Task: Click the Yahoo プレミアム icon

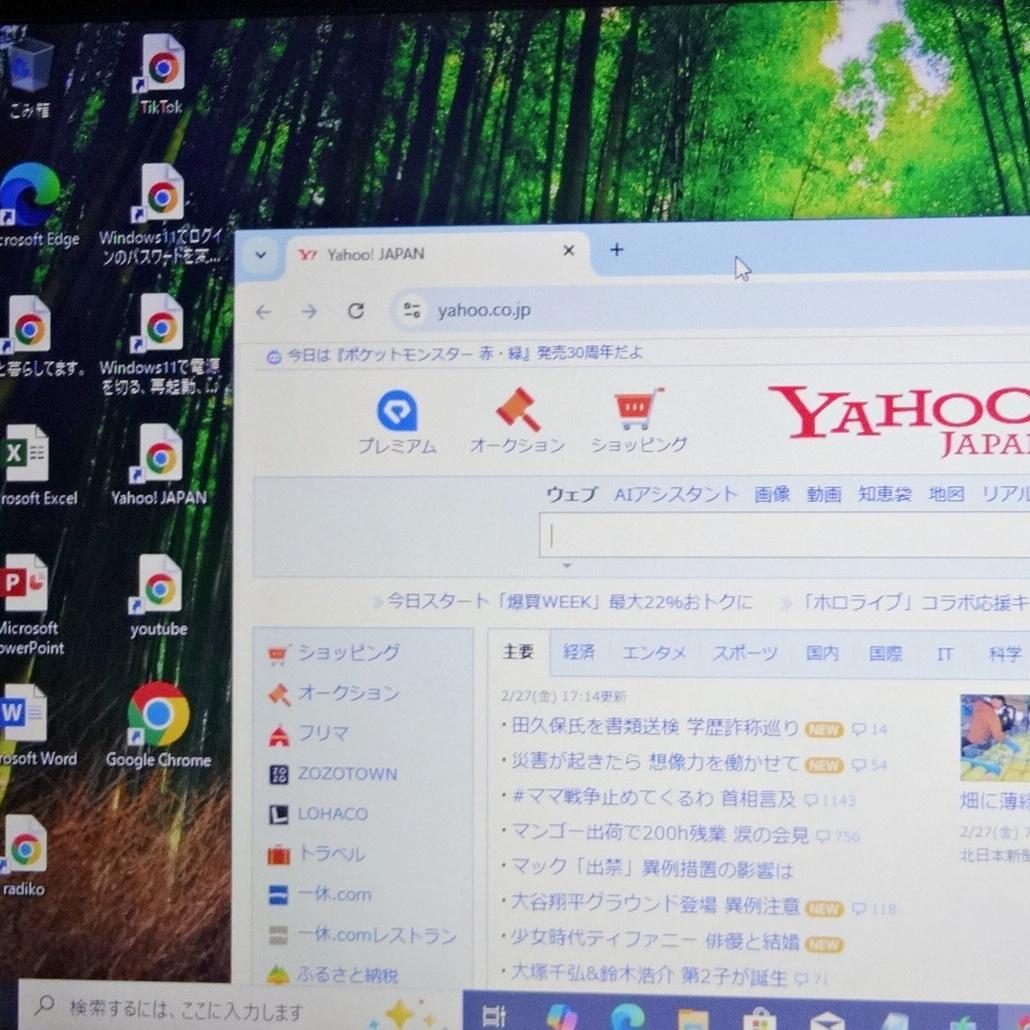Action: [397, 420]
